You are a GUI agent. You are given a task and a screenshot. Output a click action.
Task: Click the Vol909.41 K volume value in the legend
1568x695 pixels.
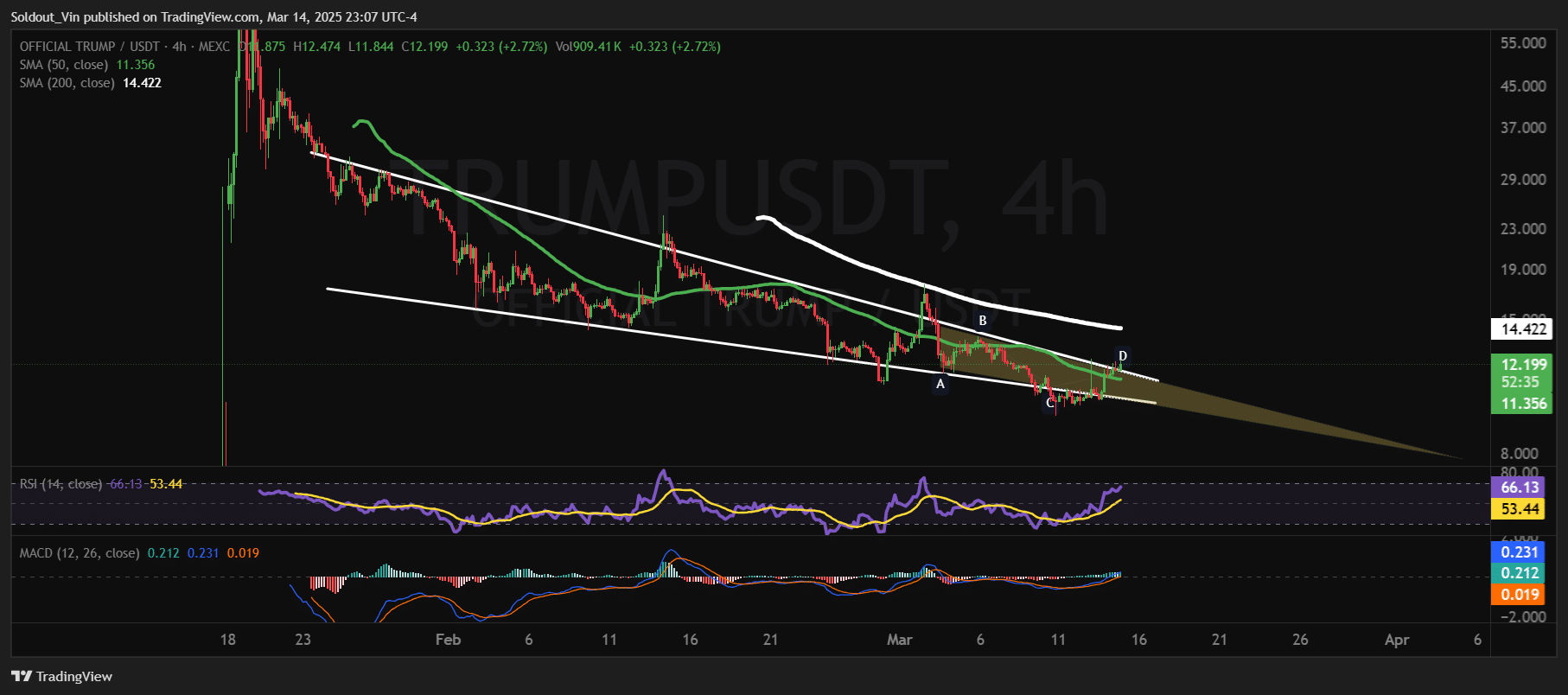pos(589,47)
